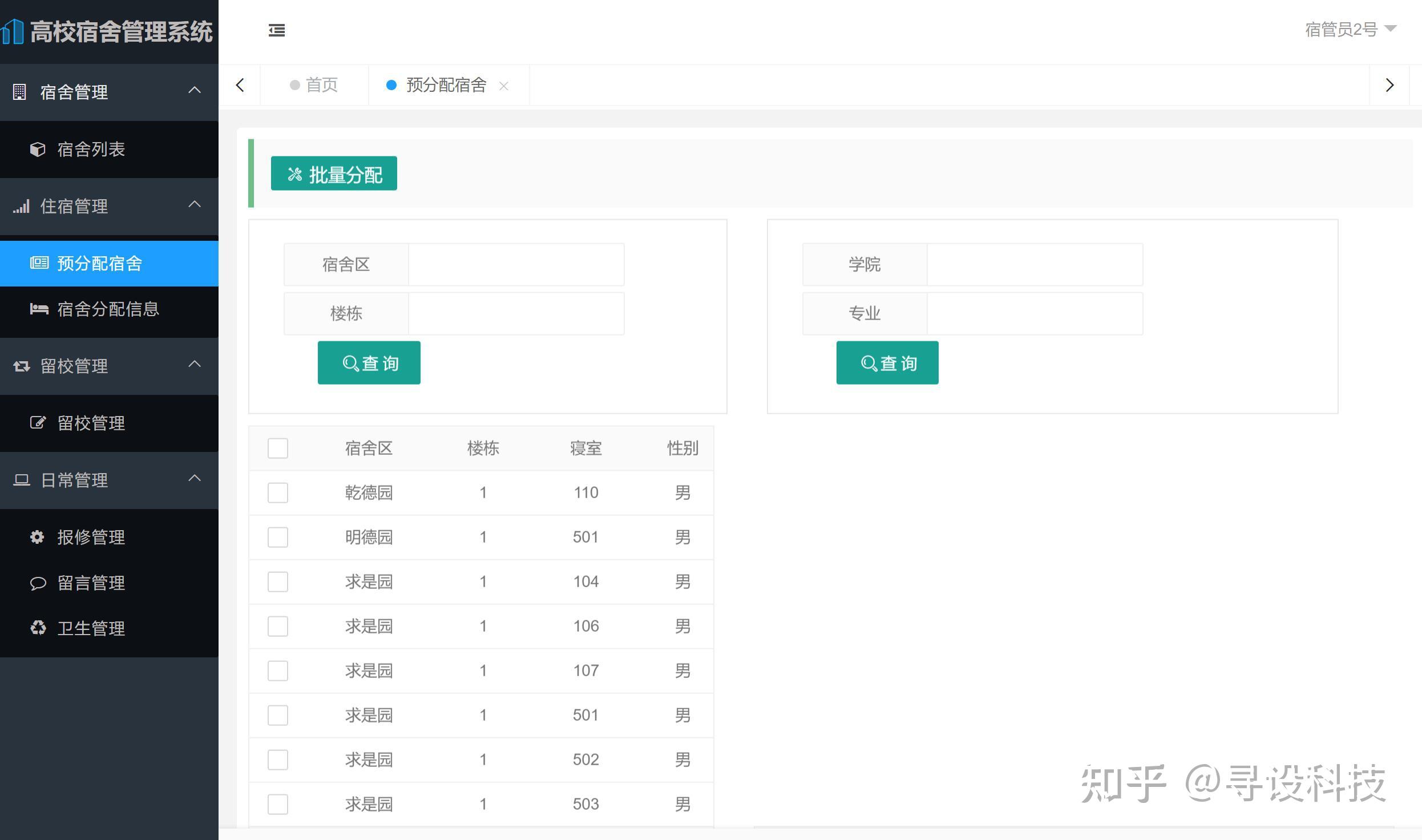Click the 预分配宿舍 sidebar list icon
The image size is (1422, 840).
tap(39, 262)
